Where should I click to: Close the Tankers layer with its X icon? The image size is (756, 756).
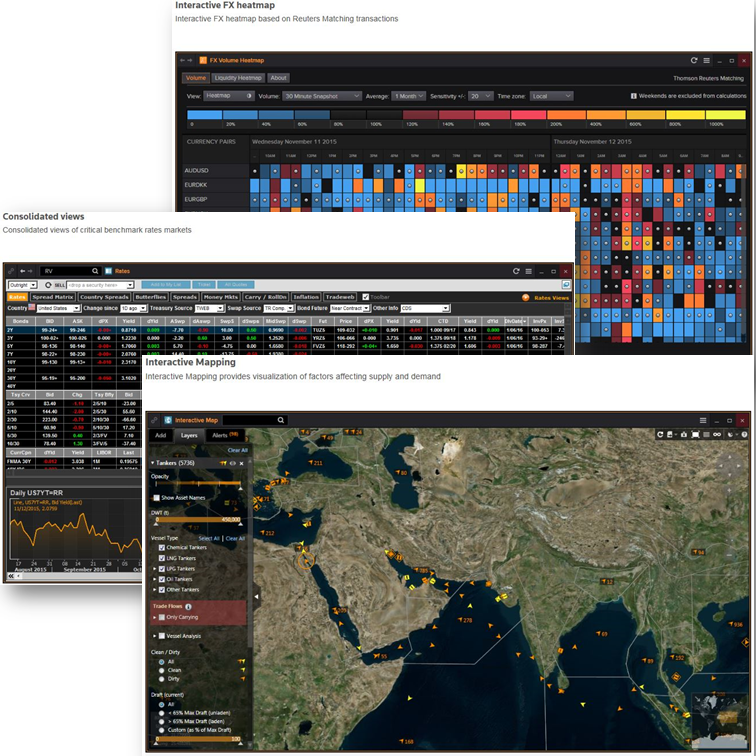click(x=243, y=463)
